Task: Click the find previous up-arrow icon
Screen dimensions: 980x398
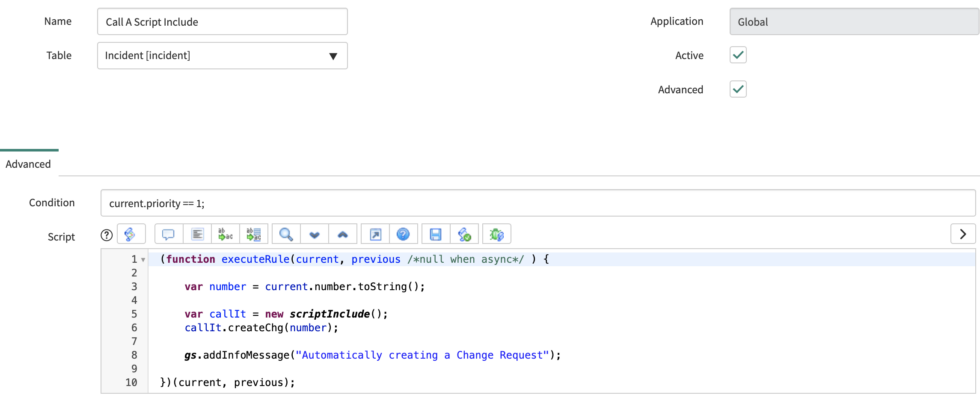Action: pos(342,234)
